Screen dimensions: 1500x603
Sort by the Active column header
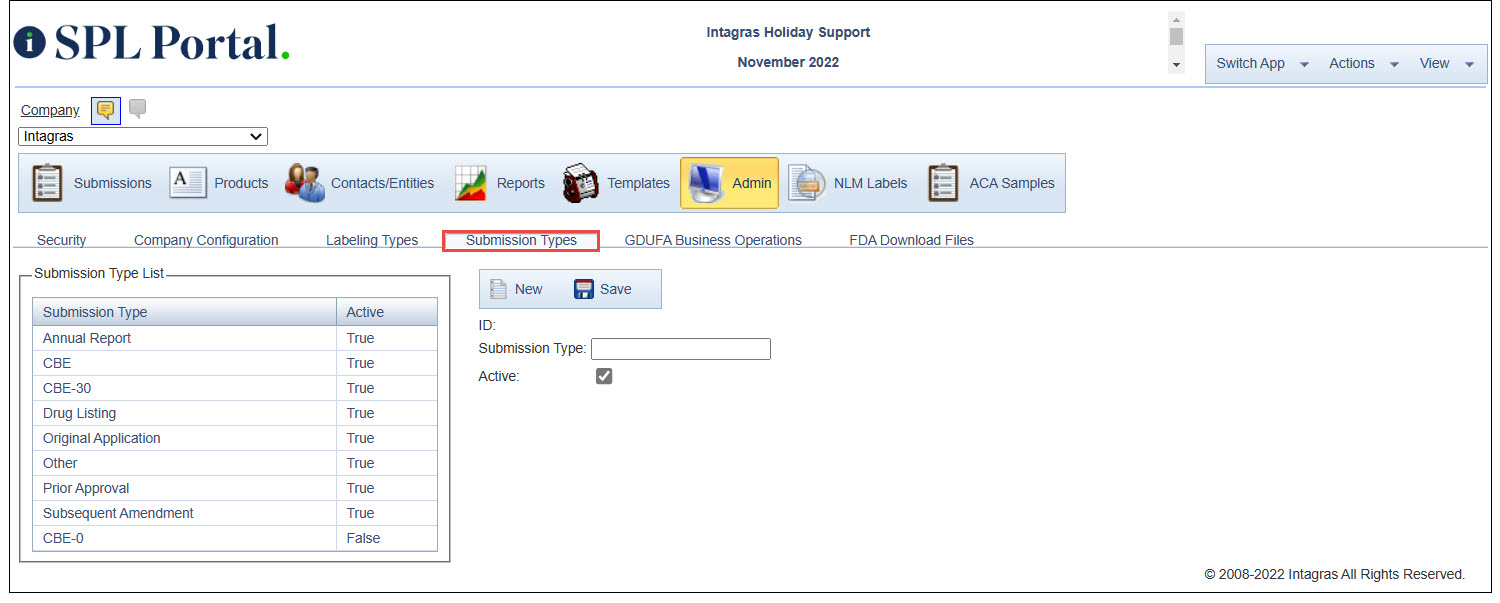pos(387,312)
